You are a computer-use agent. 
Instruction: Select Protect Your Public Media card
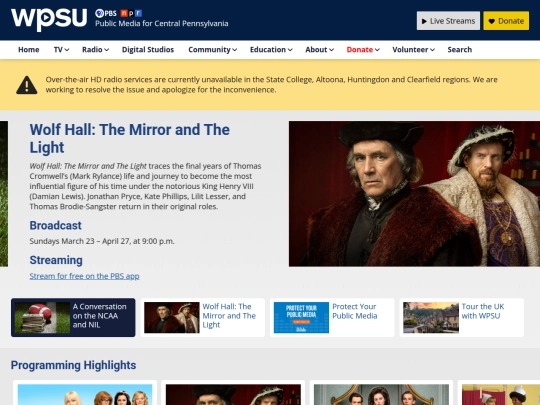(332, 318)
